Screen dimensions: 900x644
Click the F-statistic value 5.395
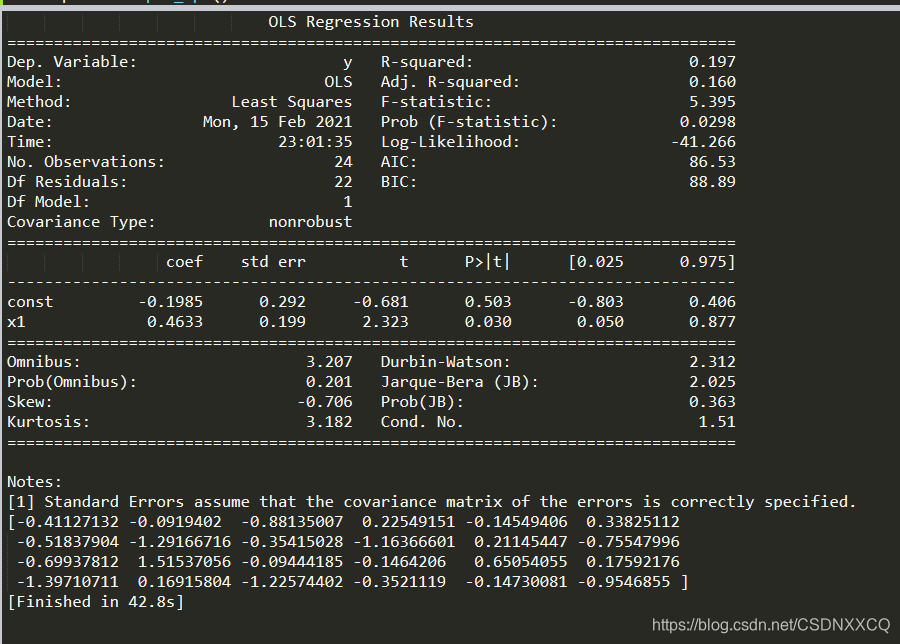712,102
